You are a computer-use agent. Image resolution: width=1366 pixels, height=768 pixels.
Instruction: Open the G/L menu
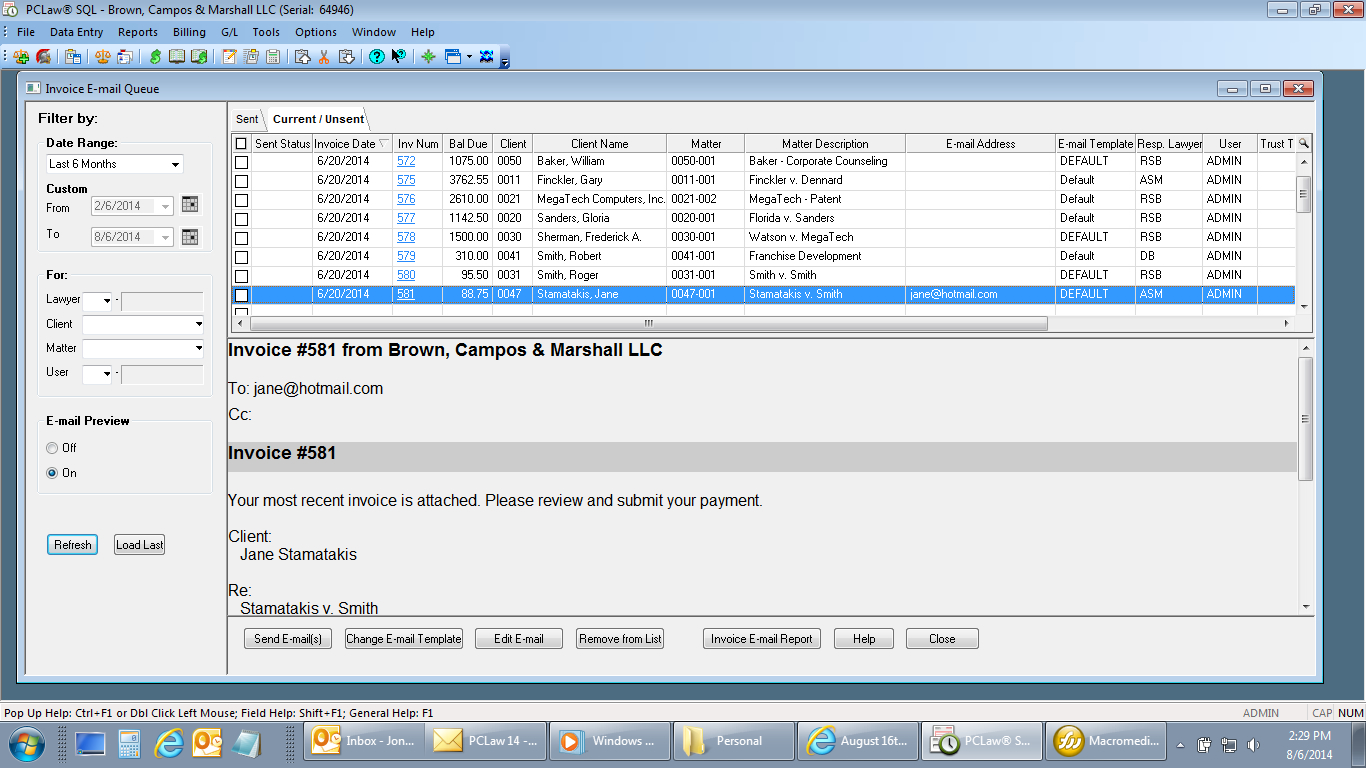(230, 32)
